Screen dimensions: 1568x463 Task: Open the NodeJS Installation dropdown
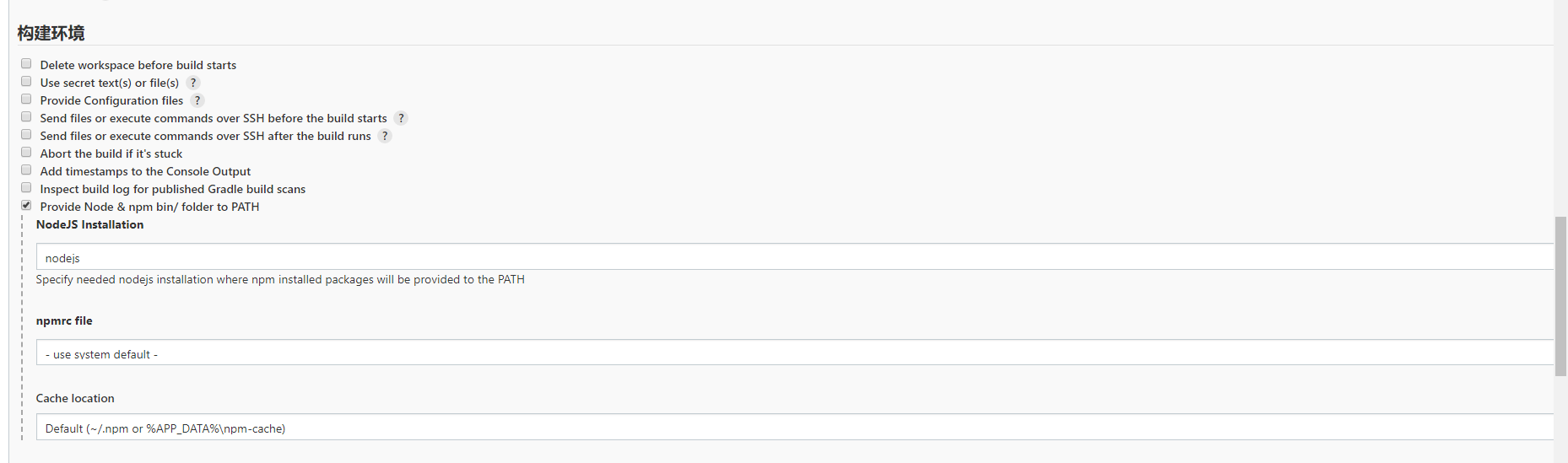click(x=793, y=257)
